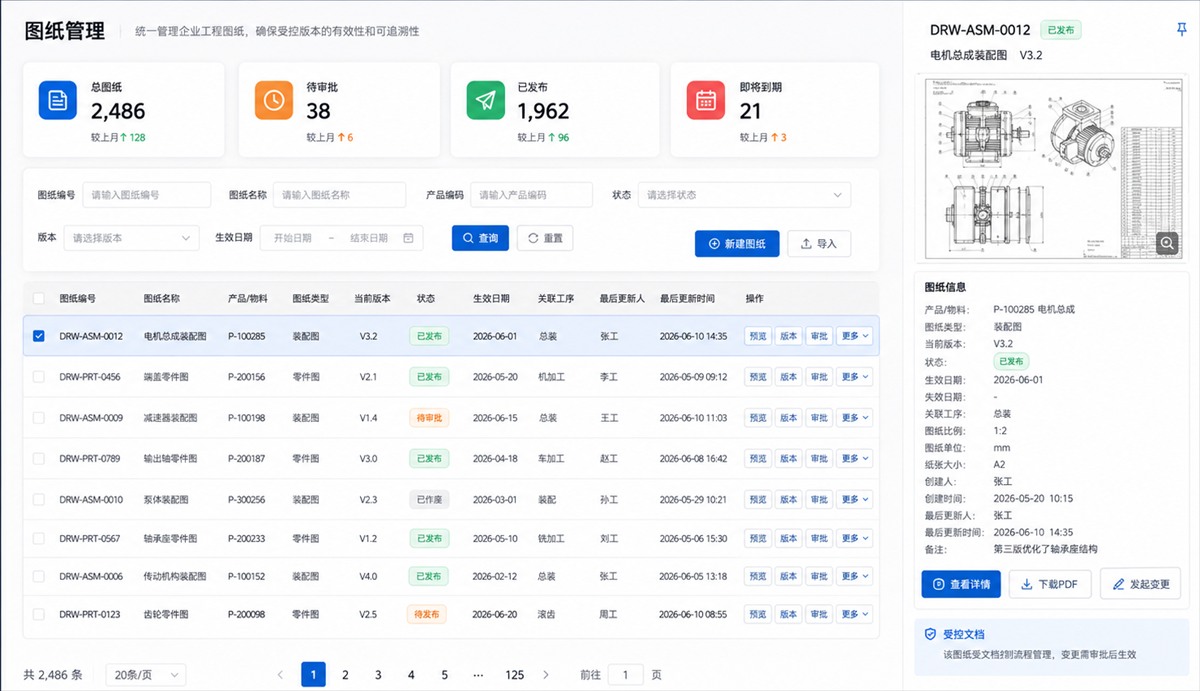Expand 更多 menu for DRW-ASM-0009
The width and height of the screenshot is (1200, 691).
point(854,417)
